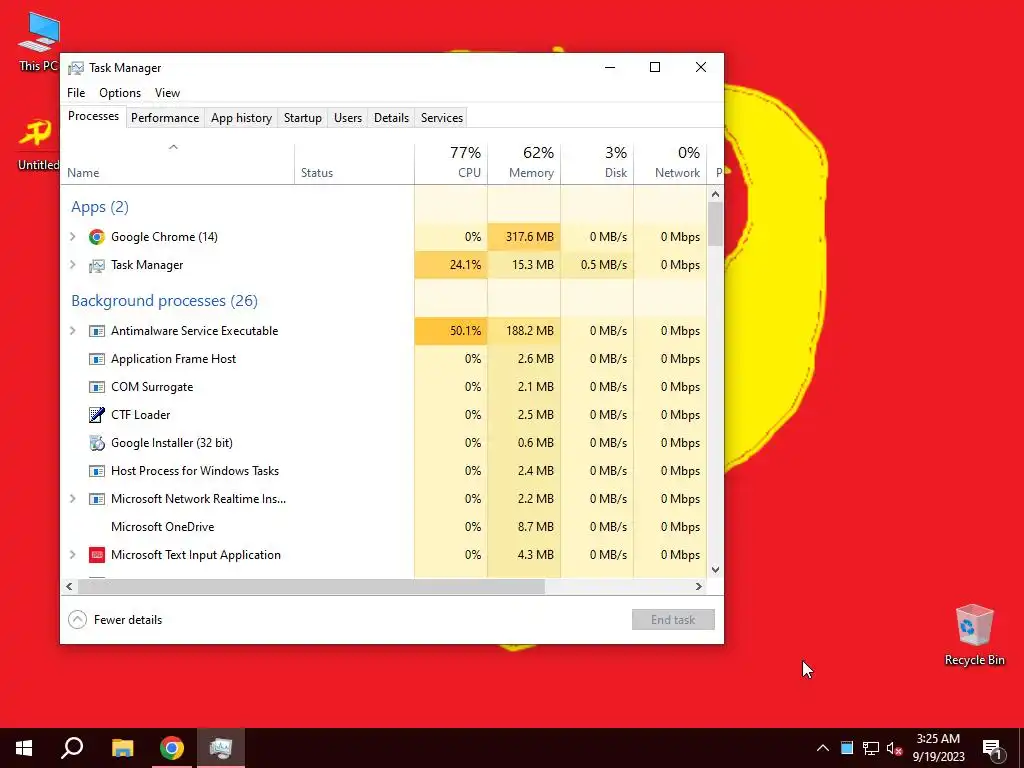Click the taskbar clock showing 3:25 AM
Viewport: 1024px width, 768px height.
click(938, 748)
